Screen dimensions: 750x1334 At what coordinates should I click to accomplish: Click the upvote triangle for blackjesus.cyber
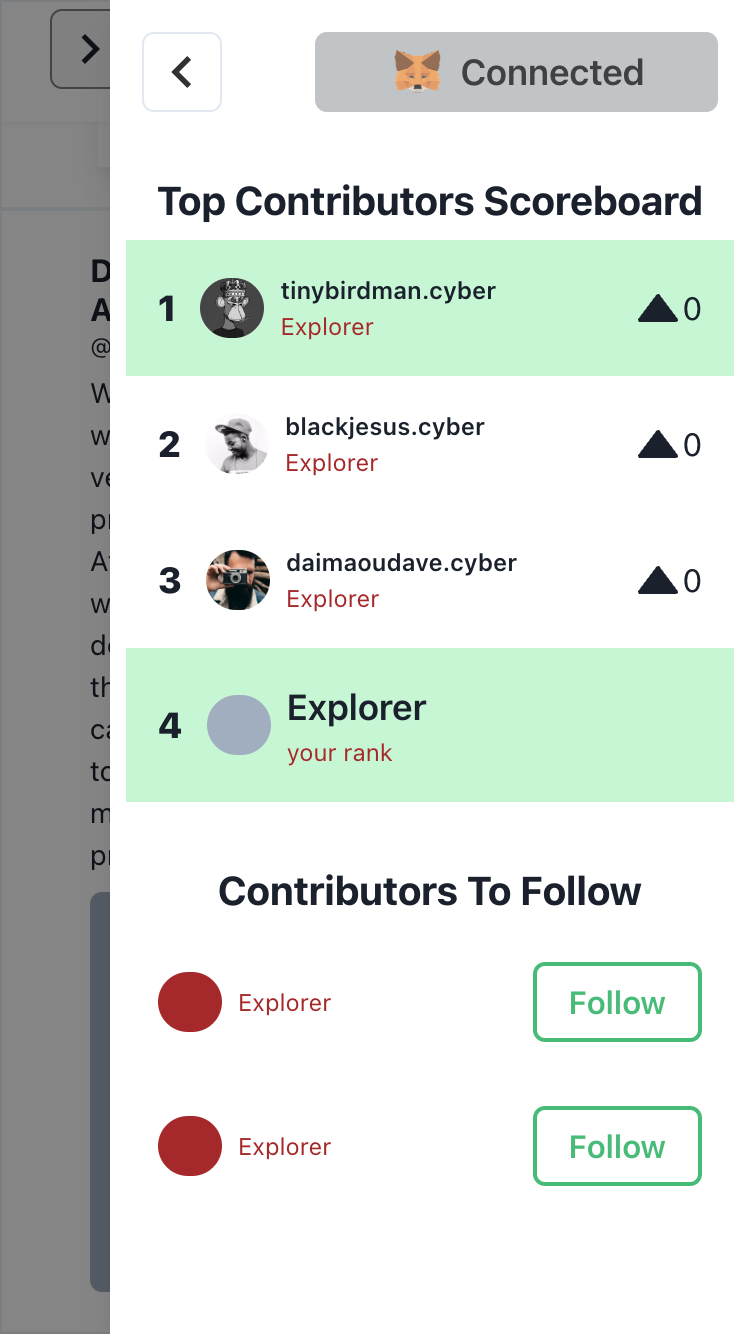click(x=658, y=445)
